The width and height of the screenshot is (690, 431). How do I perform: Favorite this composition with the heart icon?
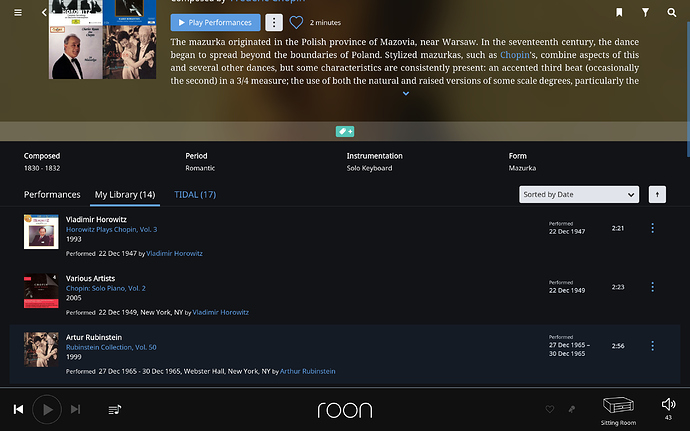(296, 22)
